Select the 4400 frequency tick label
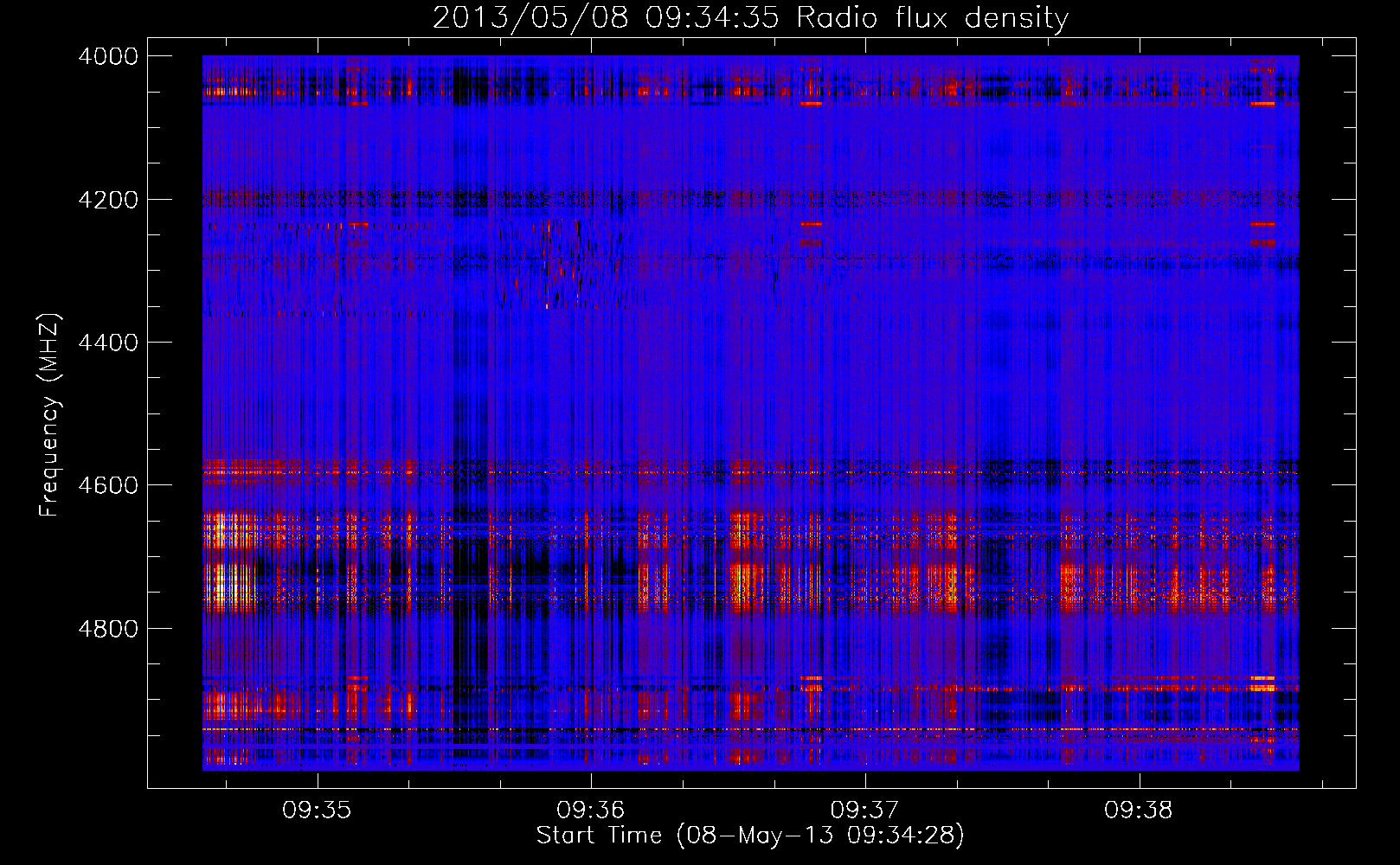Screen dimensions: 1400x865 (x=108, y=343)
